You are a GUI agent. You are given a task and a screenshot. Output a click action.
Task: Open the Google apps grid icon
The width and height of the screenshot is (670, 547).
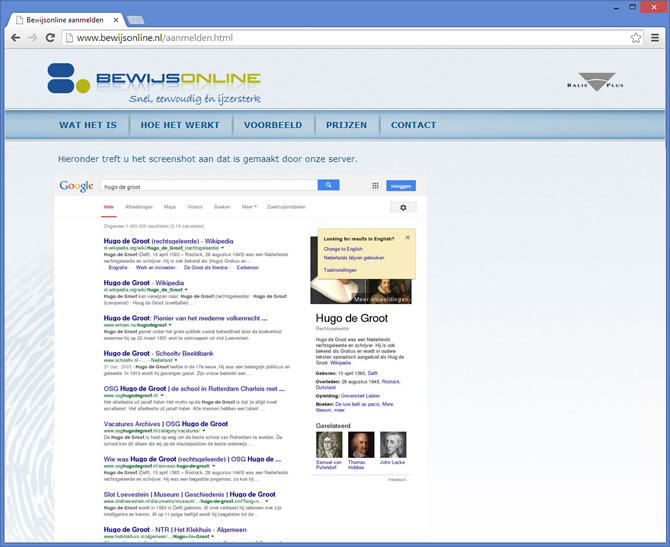coord(375,185)
